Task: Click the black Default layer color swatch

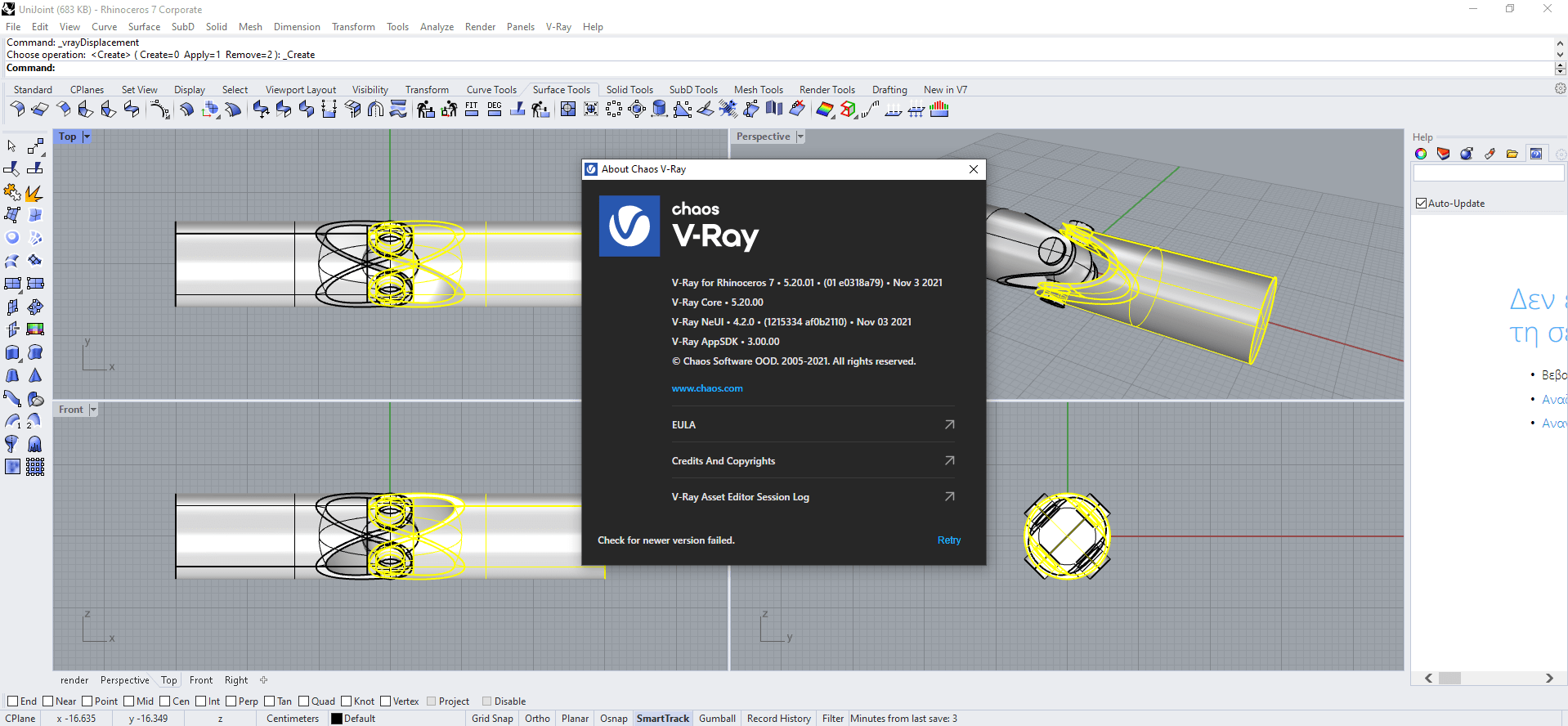Action: (336, 719)
